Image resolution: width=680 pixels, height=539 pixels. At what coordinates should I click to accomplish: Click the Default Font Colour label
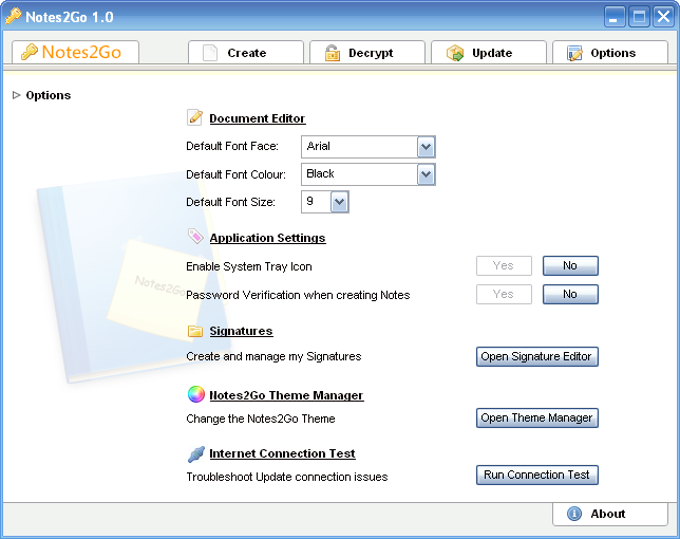pyautogui.click(x=236, y=175)
